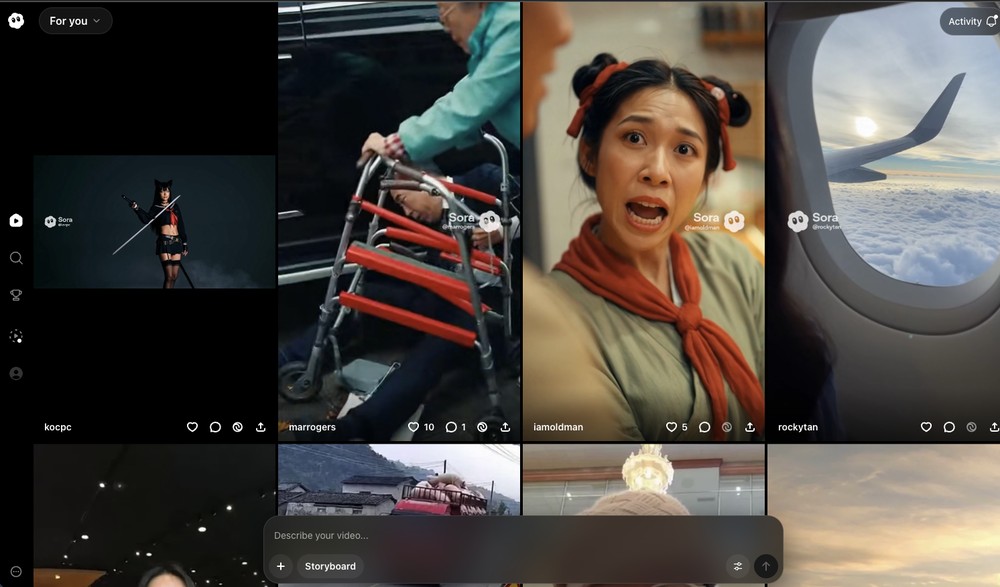Viewport: 1000px width, 587px height.
Task: Open the Storyboard button
Action: (330, 566)
